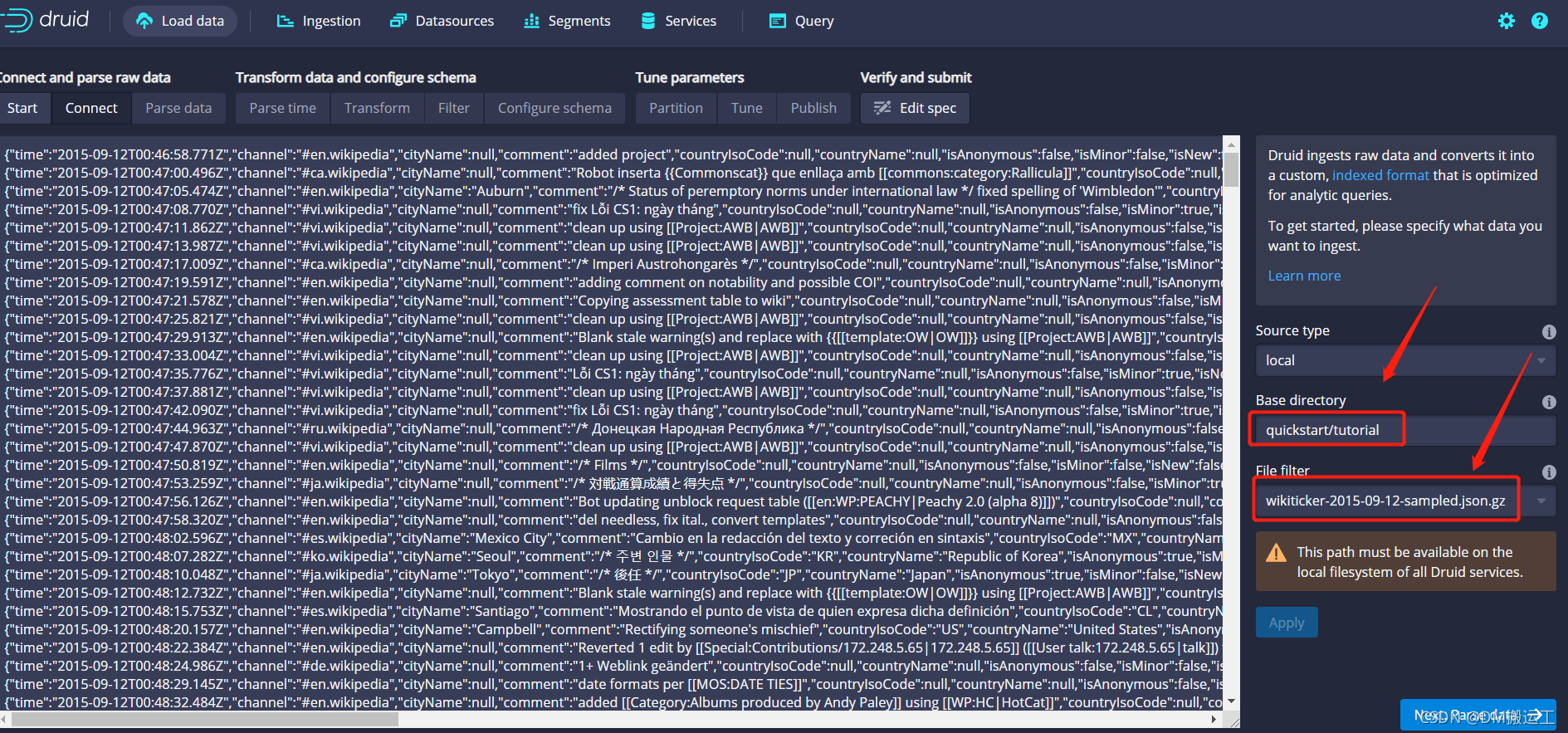Image resolution: width=1568 pixels, height=733 pixels.
Task: Click the path warning triangle icon
Action: pyautogui.click(x=1276, y=554)
